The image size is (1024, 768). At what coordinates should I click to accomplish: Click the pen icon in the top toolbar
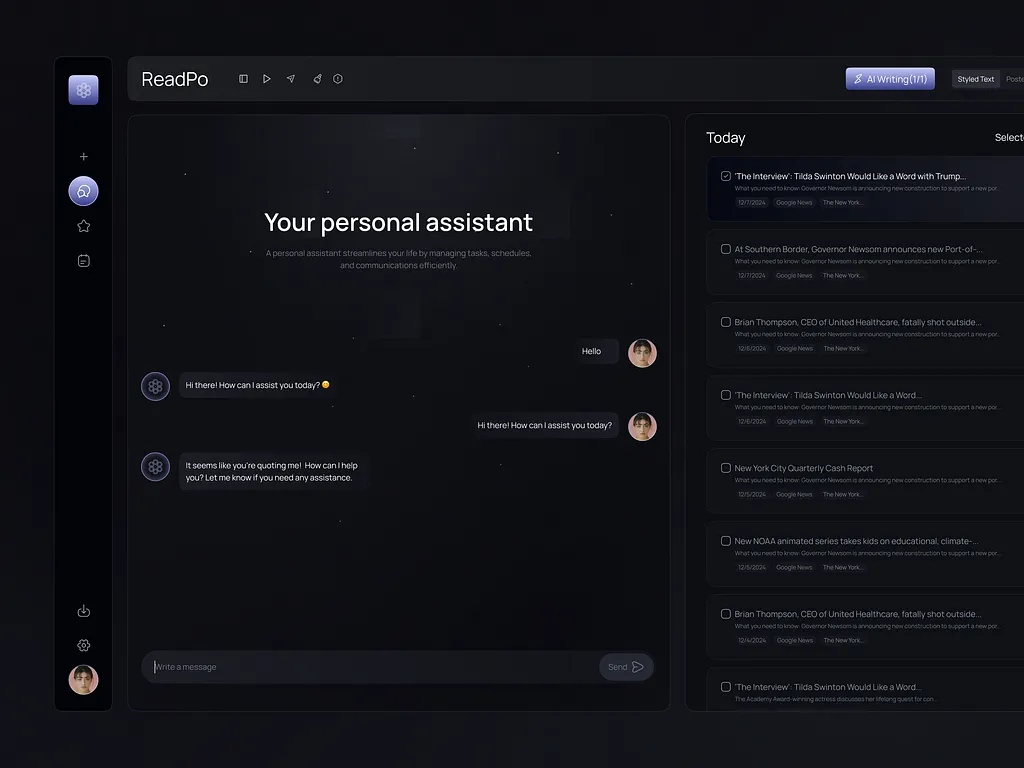[317, 78]
